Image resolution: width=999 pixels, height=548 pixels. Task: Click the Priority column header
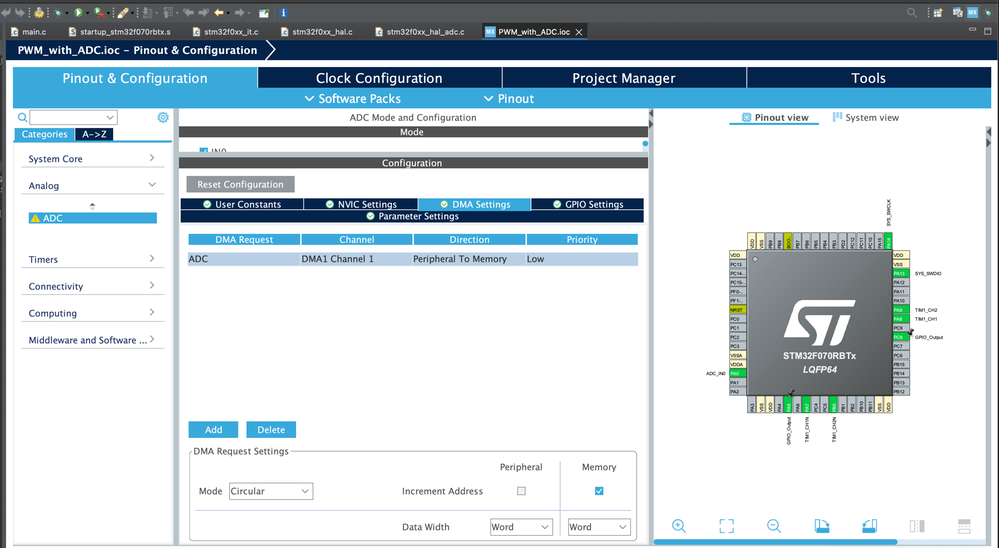582,240
